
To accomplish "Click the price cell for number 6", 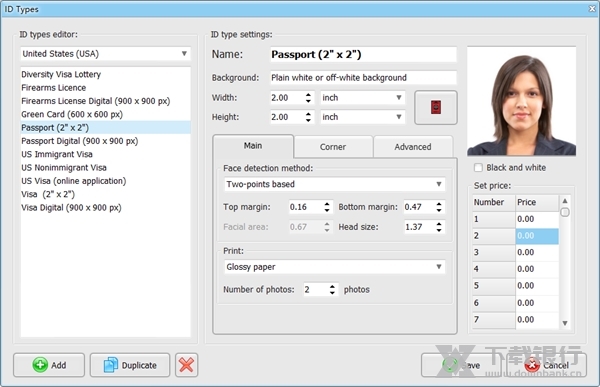I will click(x=537, y=303).
